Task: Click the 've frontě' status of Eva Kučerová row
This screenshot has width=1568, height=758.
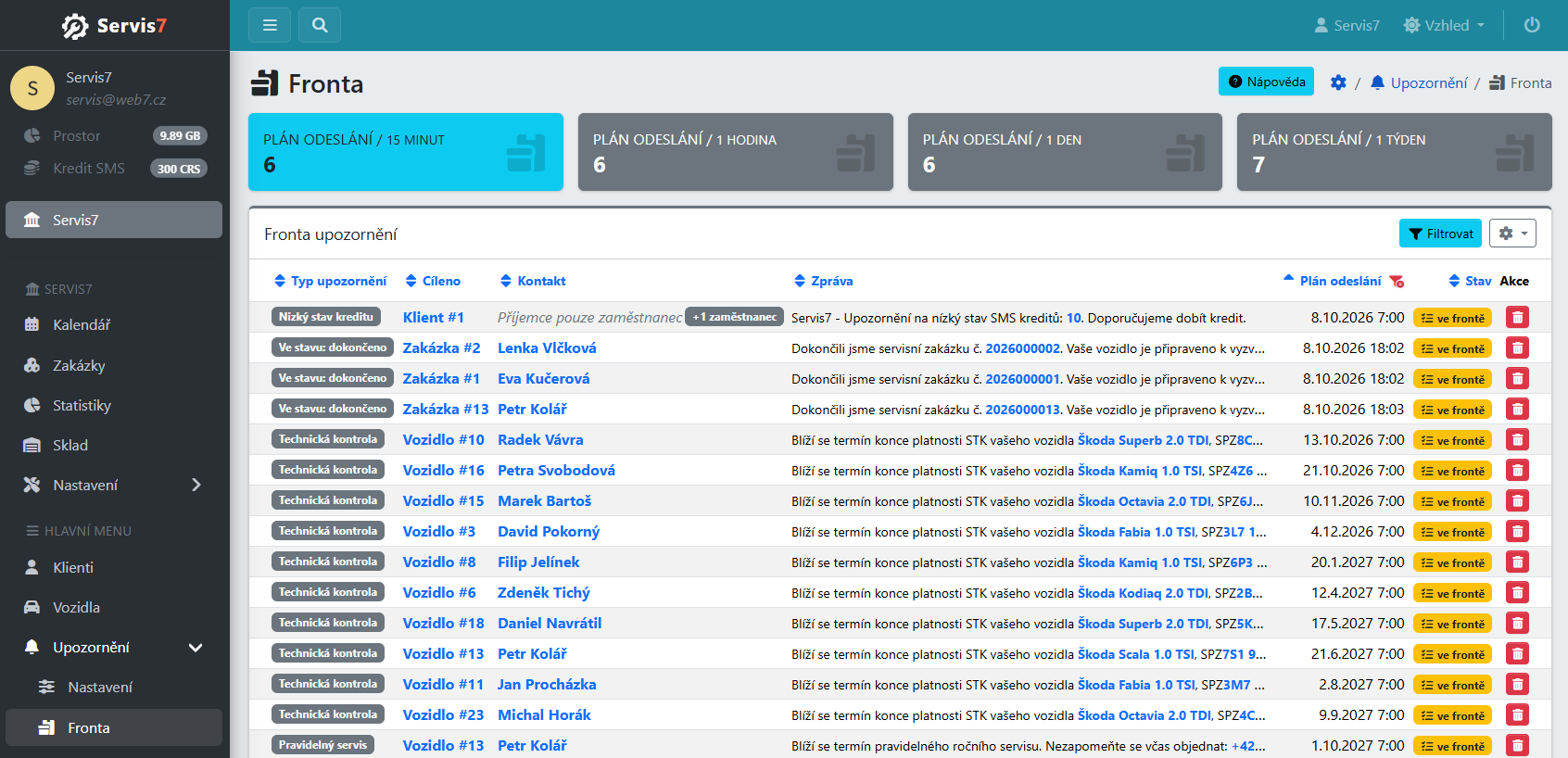Action: pyautogui.click(x=1452, y=379)
